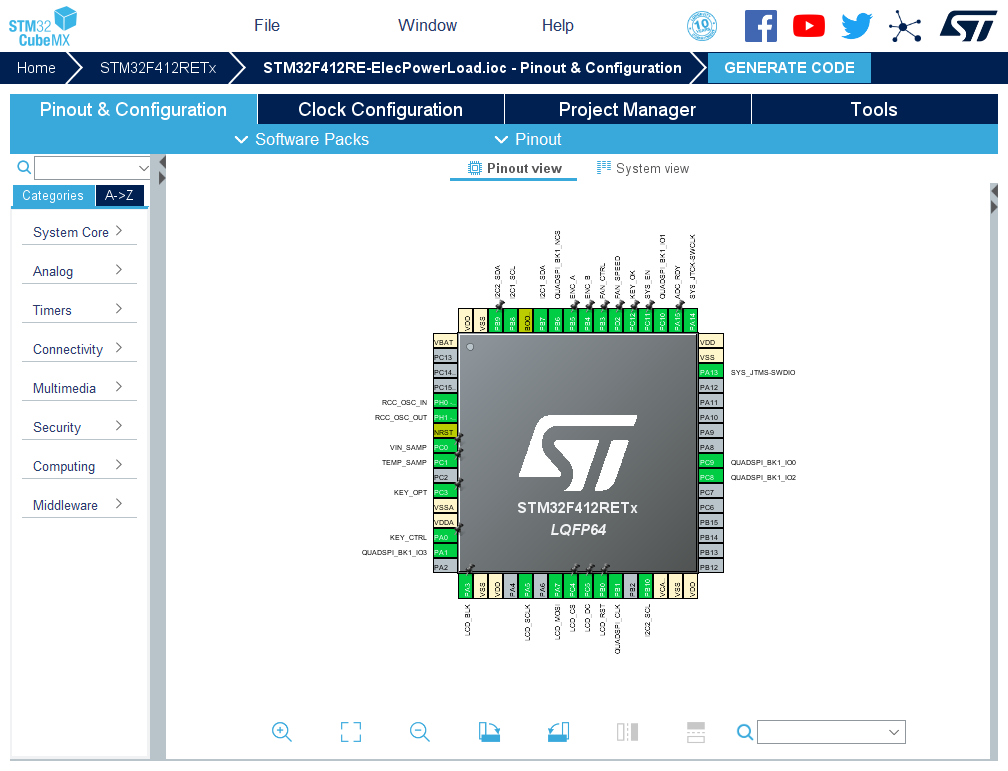
Task: Click the GENERATE CODE button
Action: click(789, 68)
